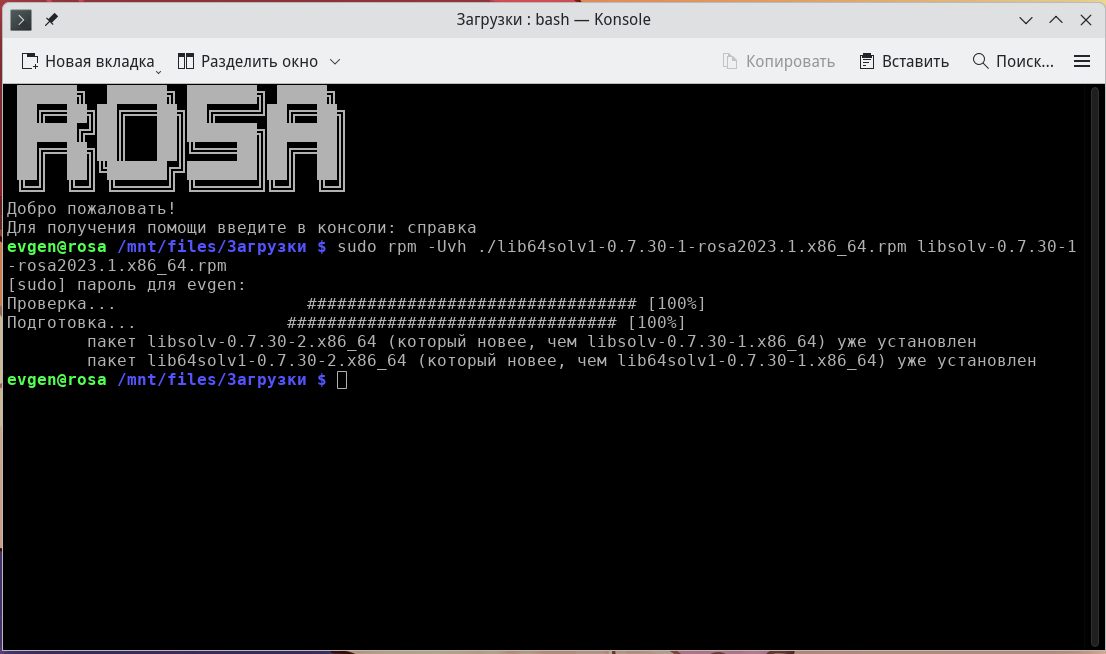Viewport: 1106px width, 654px height.
Task: Click the terminal cursor at the prompt
Action: tap(342, 380)
